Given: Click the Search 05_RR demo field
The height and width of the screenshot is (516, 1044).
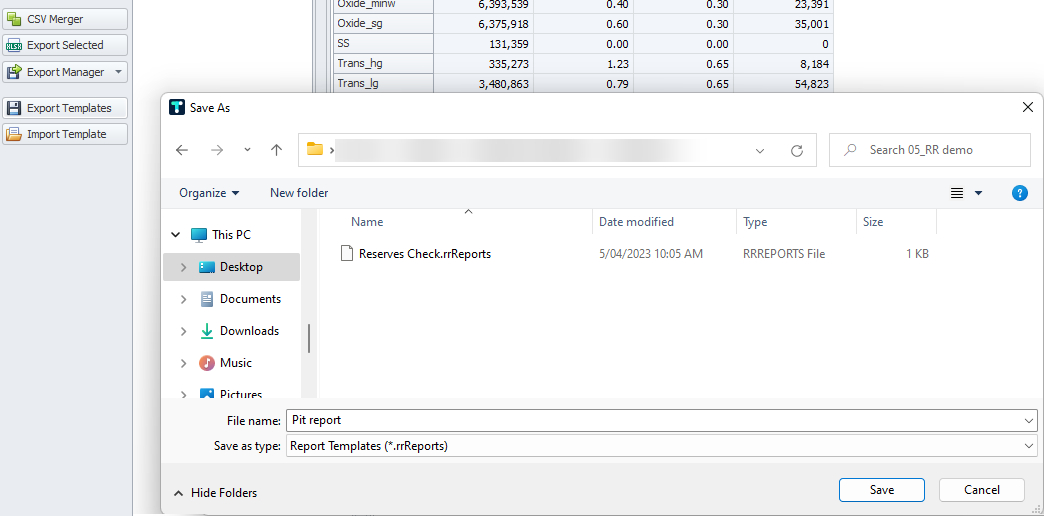Looking at the screenshot, I should 929,150.
